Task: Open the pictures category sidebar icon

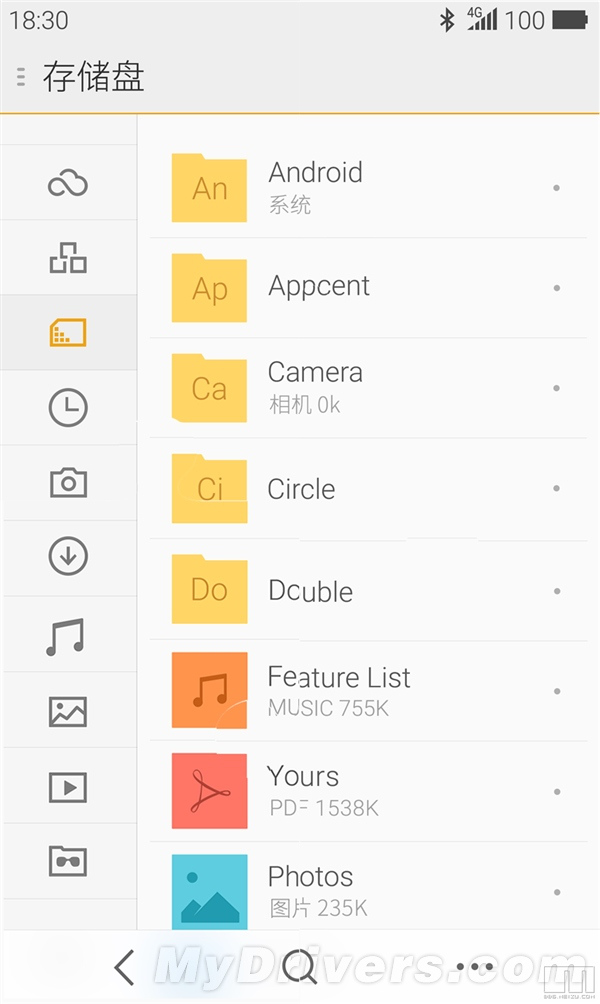Action: [68, 711]
